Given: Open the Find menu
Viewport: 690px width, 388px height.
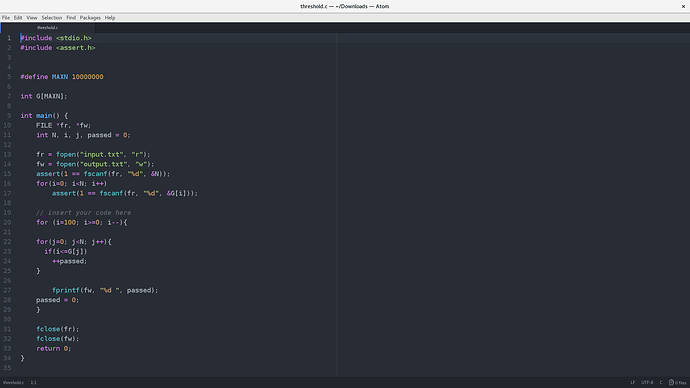Looking at the screenshot, I should click(71, 18).
